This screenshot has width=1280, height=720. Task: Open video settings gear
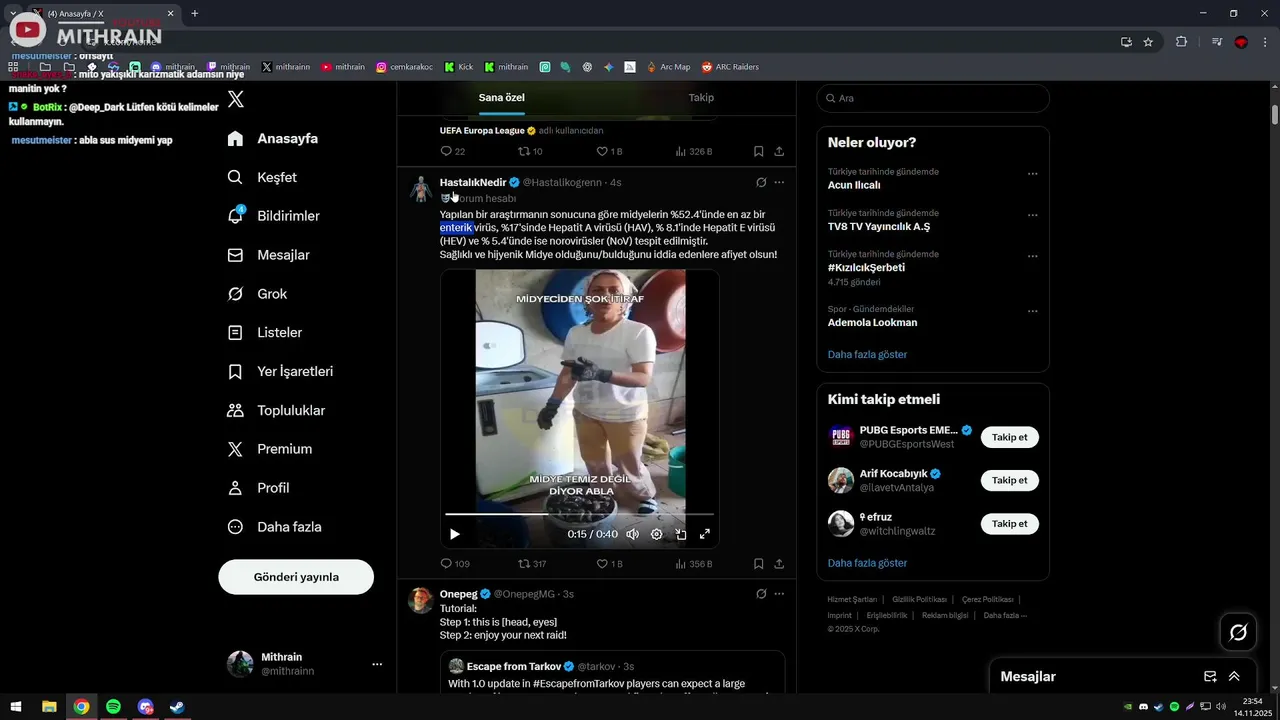click(656, 534)
